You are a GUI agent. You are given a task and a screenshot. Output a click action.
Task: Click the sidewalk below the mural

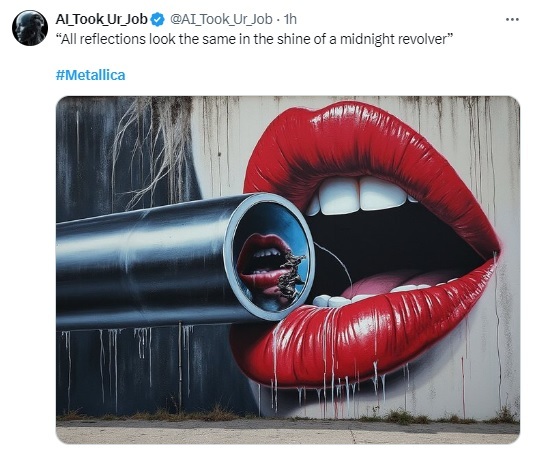288,432
